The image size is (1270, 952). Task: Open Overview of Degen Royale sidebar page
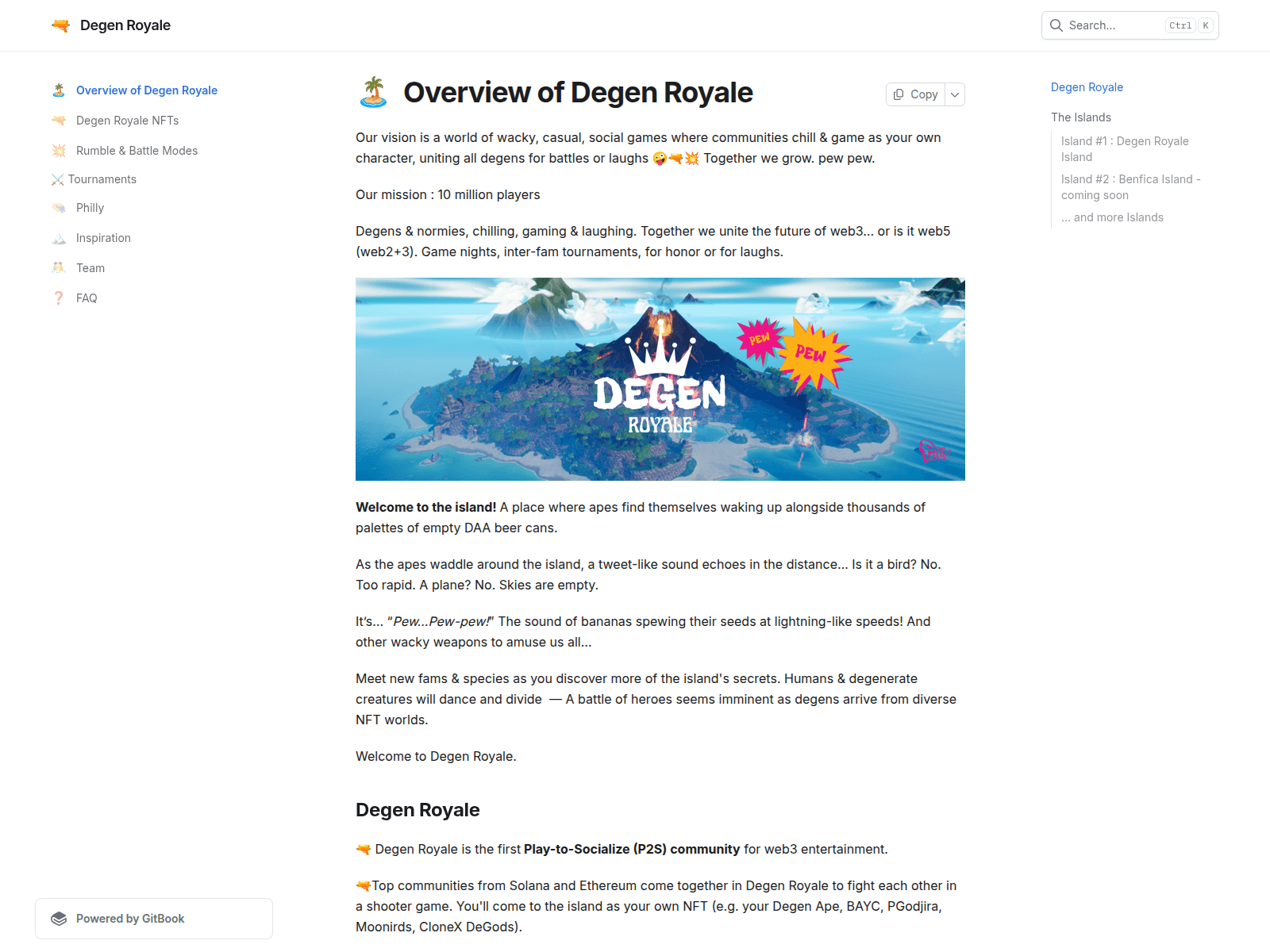coord(147,90)
